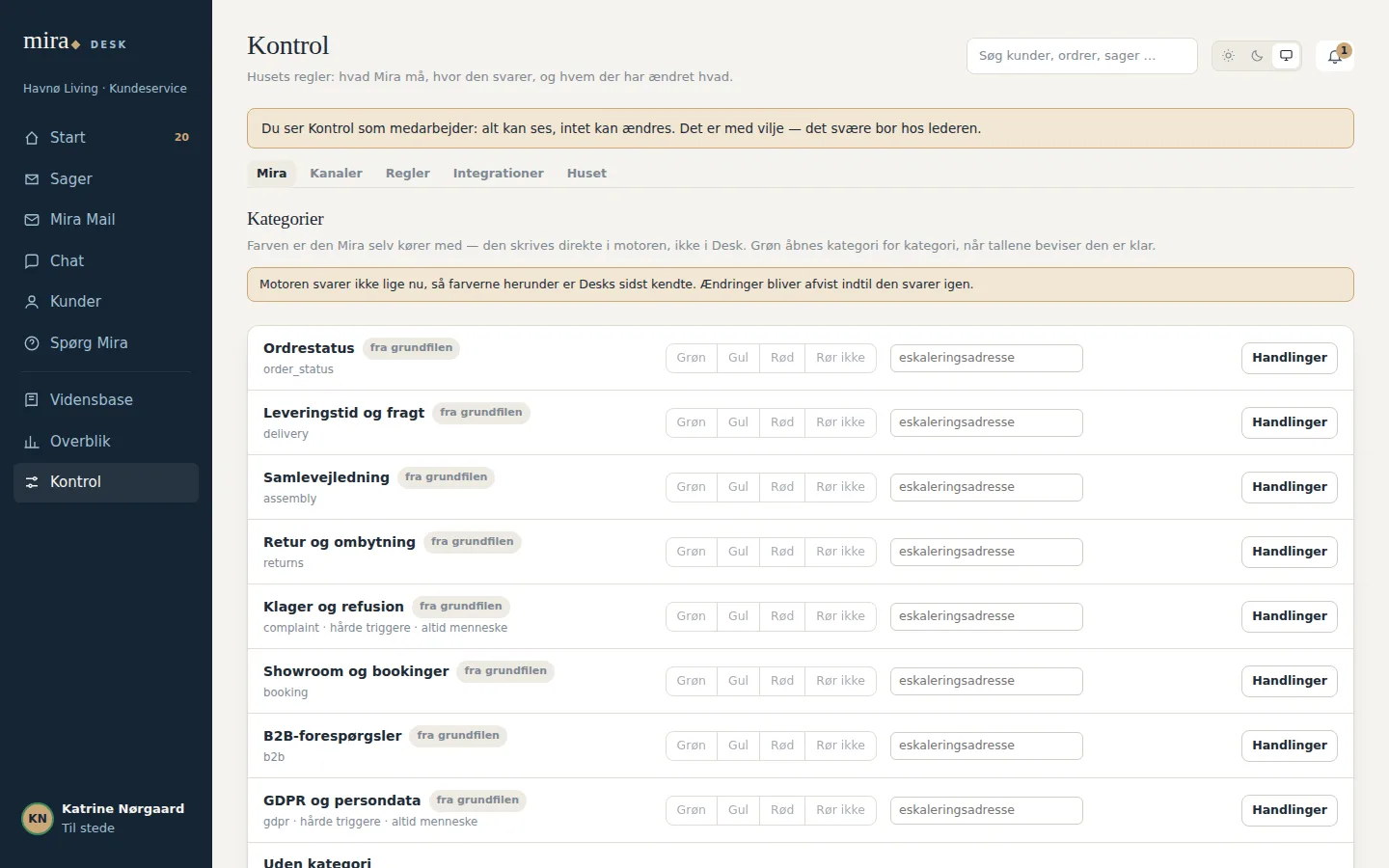Click the mira Desk logo
This screenshot has width=1389, height=868.
[75, 41]
